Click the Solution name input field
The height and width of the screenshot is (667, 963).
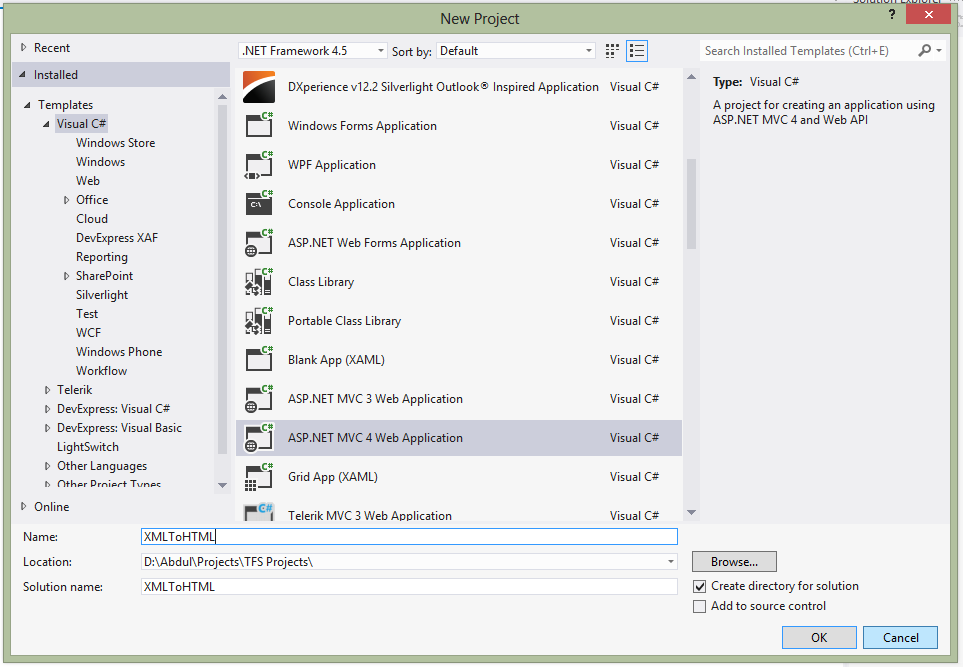pos(409,587)
